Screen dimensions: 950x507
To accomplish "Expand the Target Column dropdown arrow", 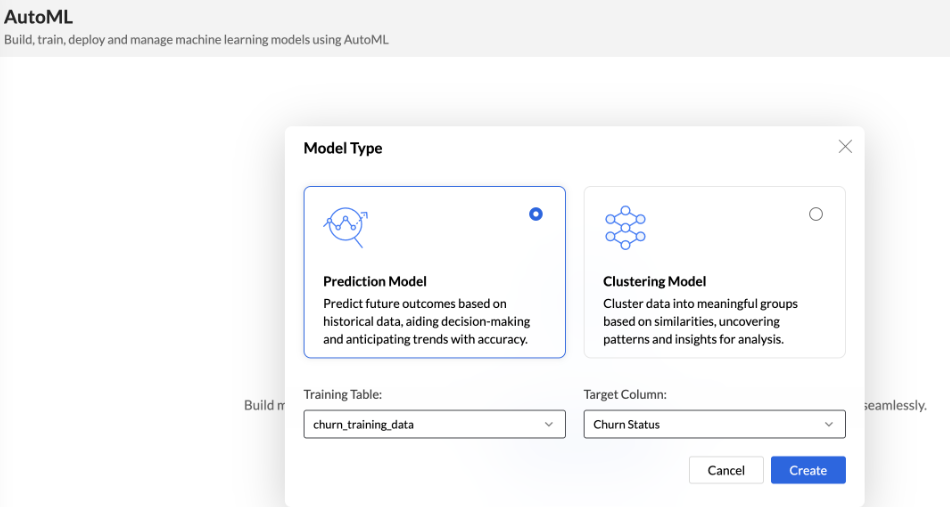I will tap(828, 425).
